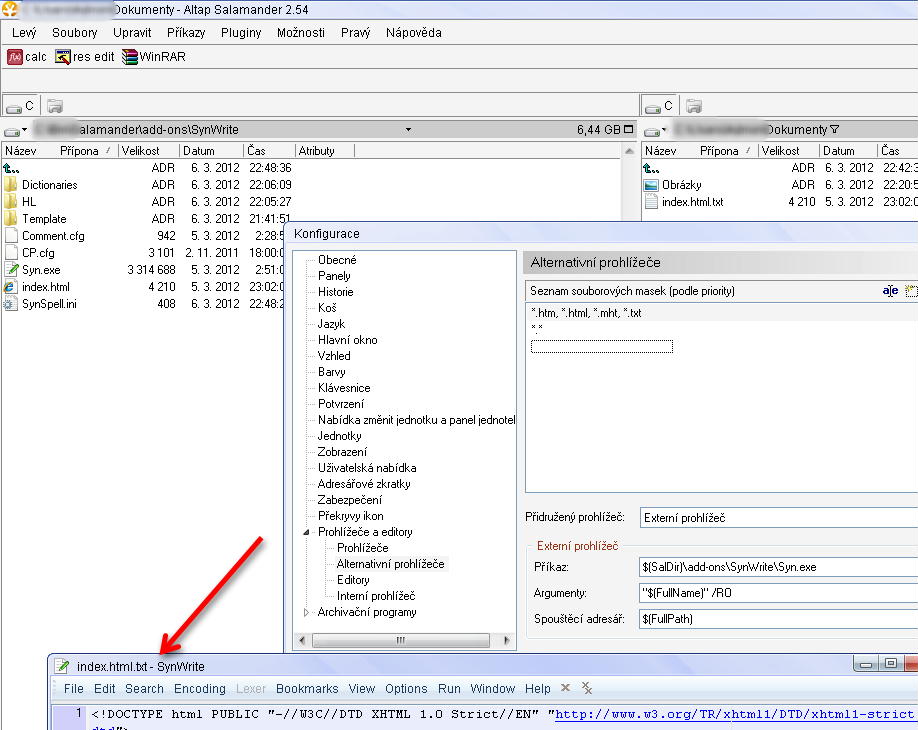Open Encoding menu in SynWrite
Screen dimensions: 918x730
pyautogui.click(x=200, y=688)
